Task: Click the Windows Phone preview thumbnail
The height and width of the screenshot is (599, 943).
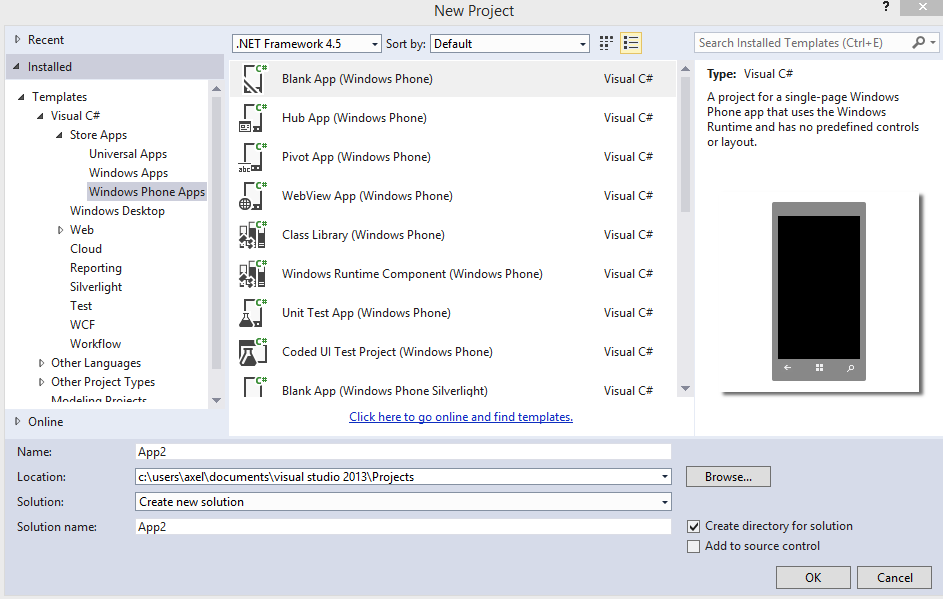Action: [819, 292]
